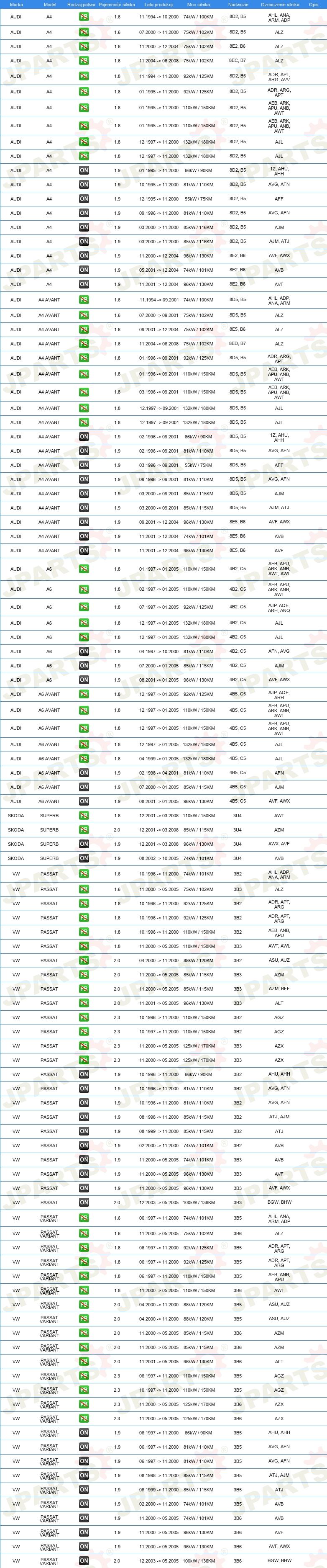Viewport: 327px width, 1568px height.
Task: Click '100kW / 136KM' power in Passat 3B3 row
Action: point(199,1202)
